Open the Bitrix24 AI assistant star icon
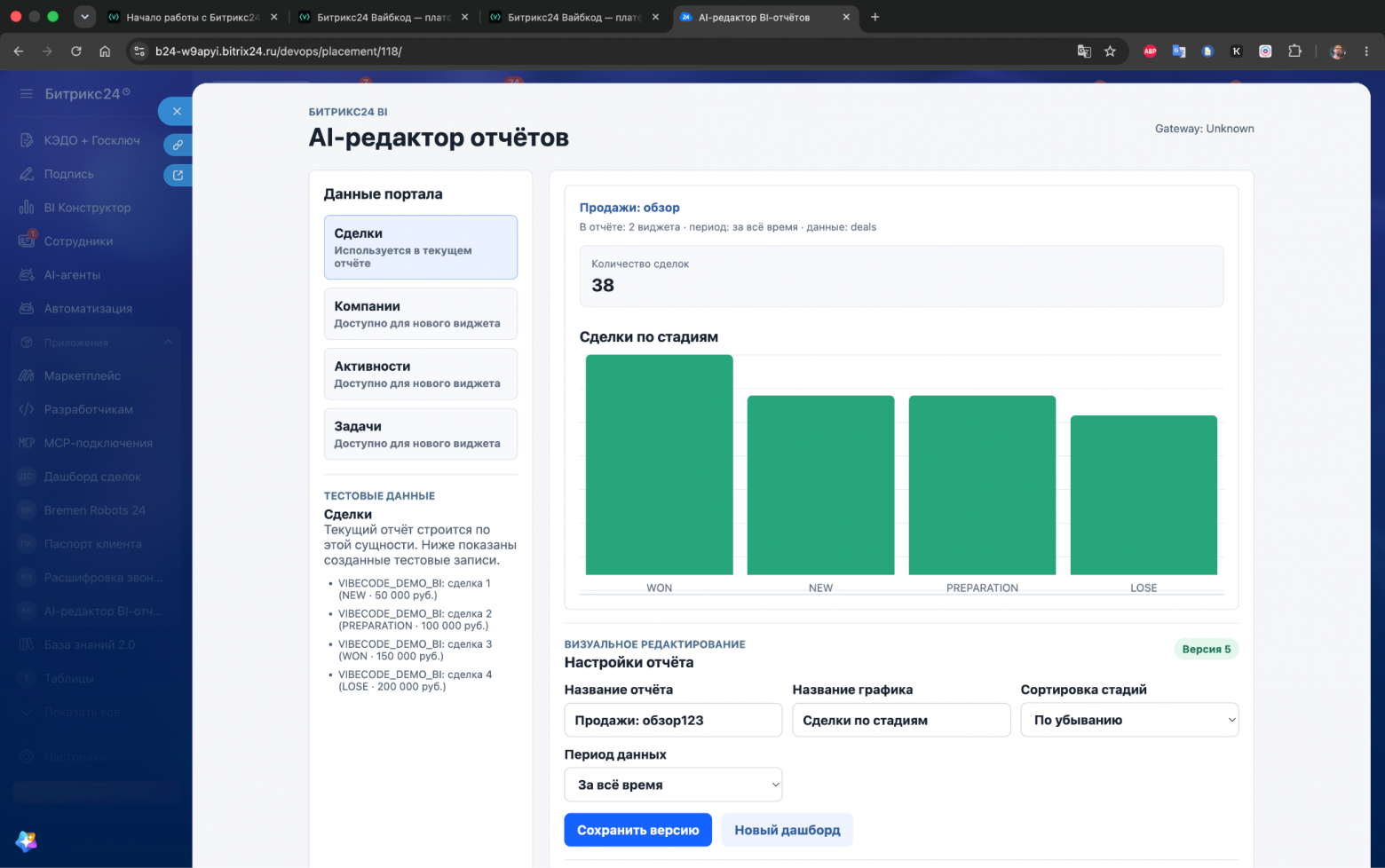1385x868 pixels. pos(26,841)
